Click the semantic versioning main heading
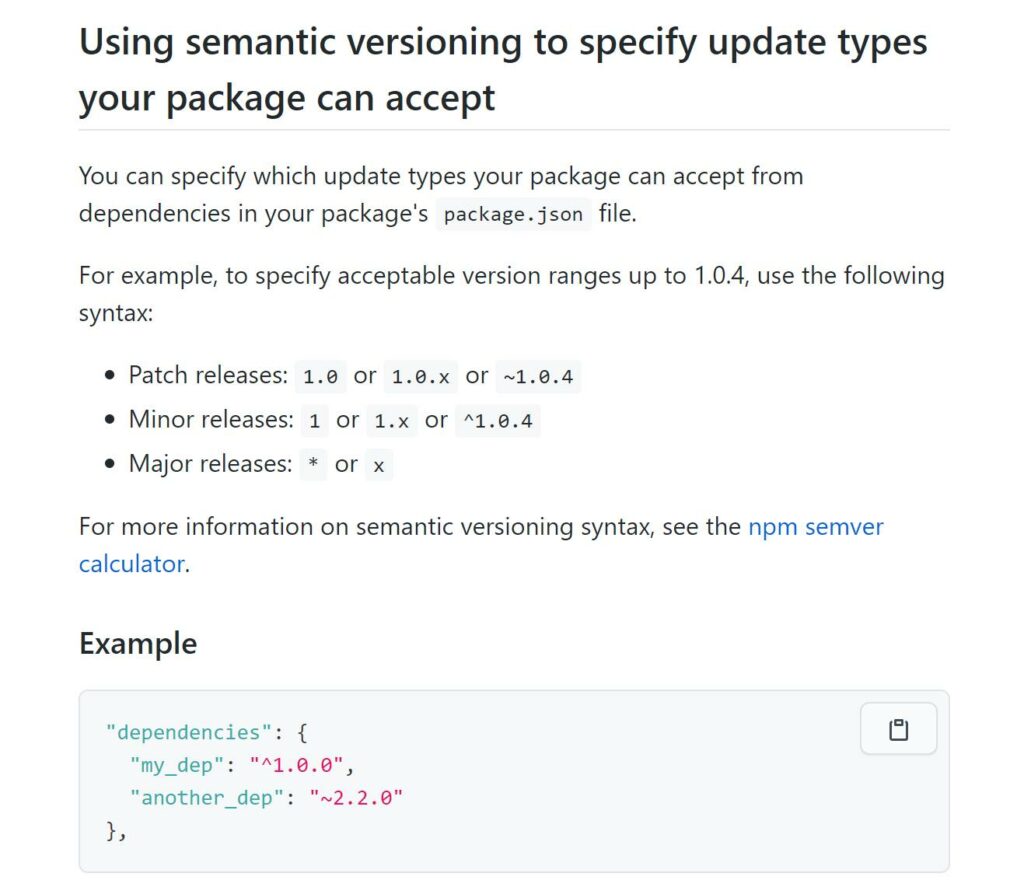The width and height of the screenshot is (1024, 894). (502, 70)
